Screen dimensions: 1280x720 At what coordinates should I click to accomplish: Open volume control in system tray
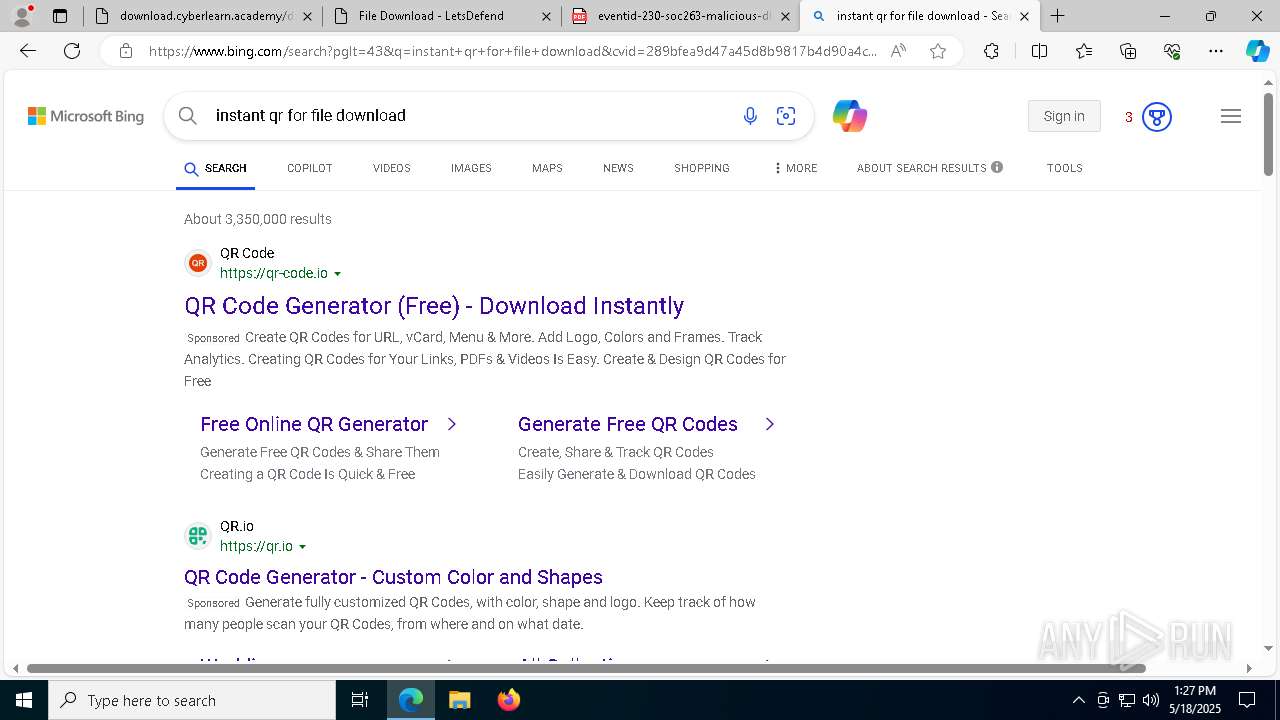coord(1150,700)
